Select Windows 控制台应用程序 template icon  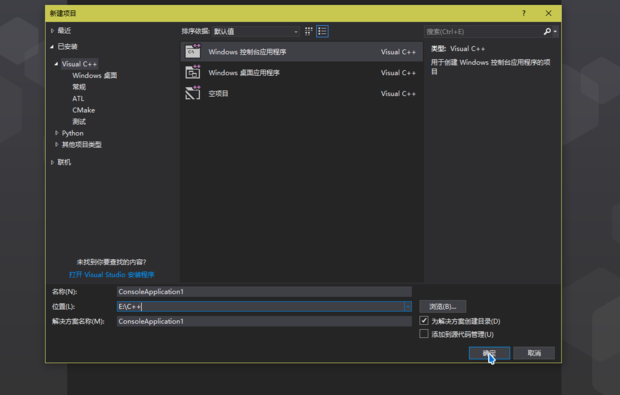193,51
